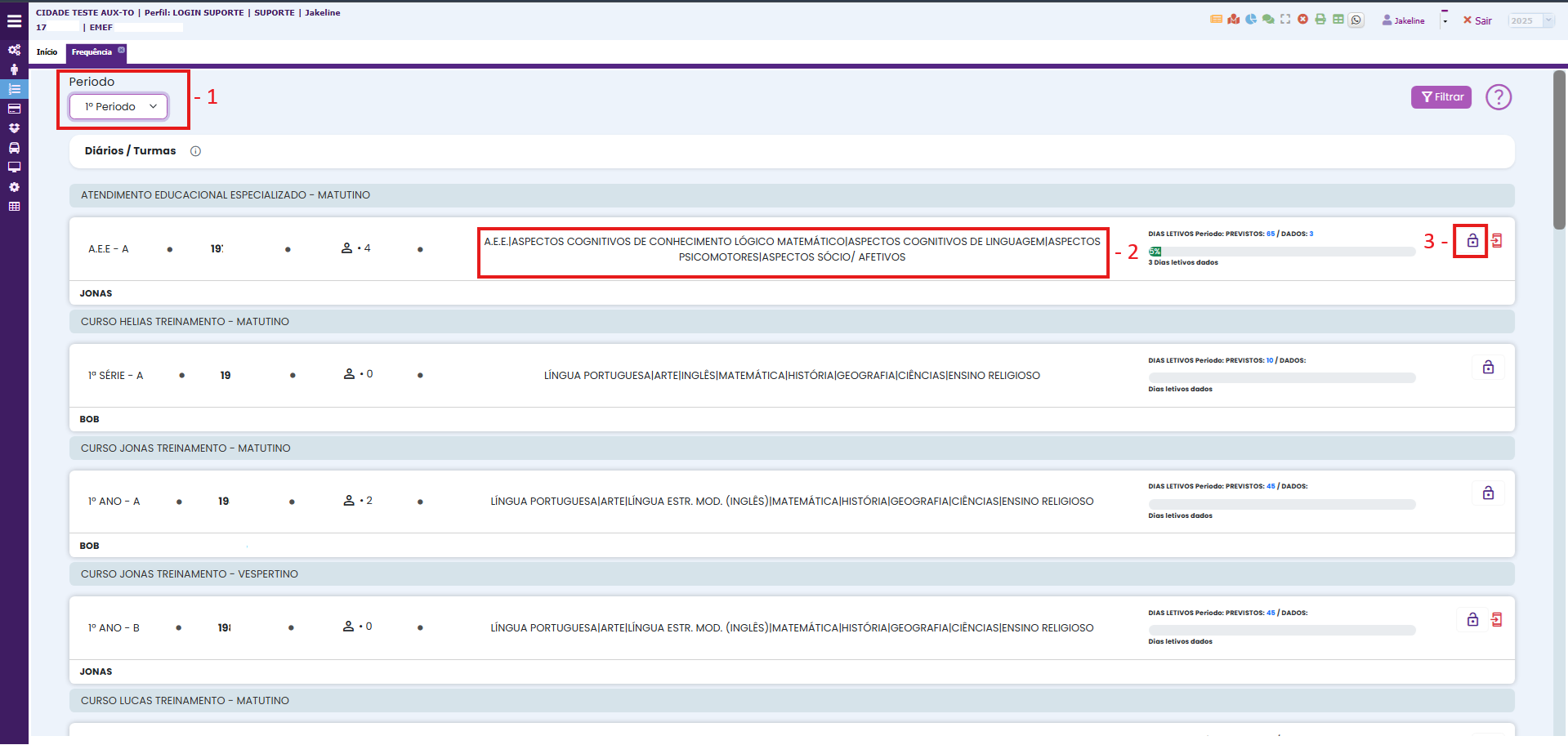
Task: Close the Frequência tab
Action: [122, 50]
